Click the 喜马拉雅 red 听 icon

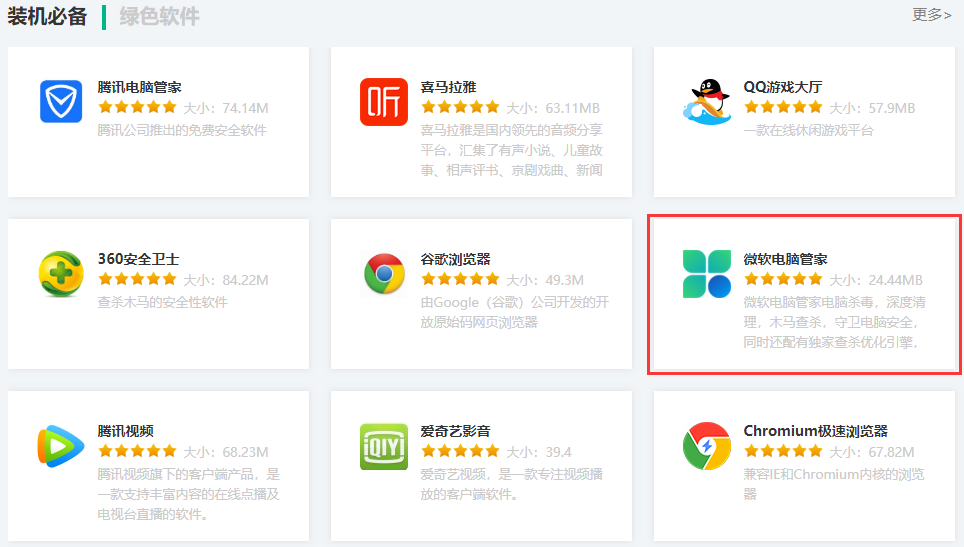(x=384, y=101)
